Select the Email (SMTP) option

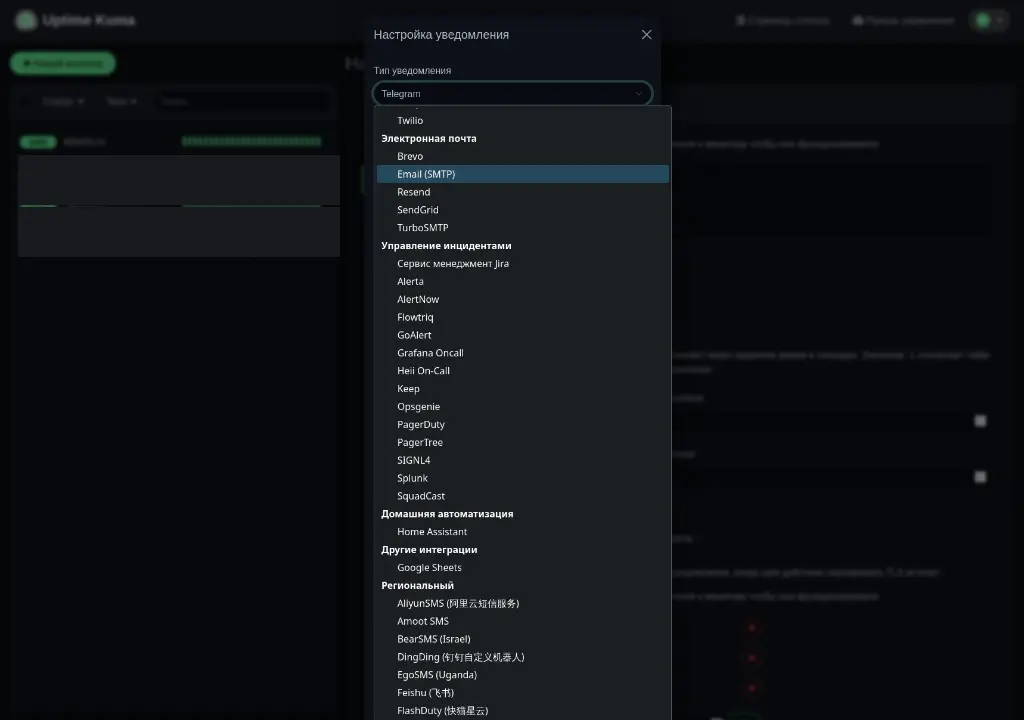[x=522, y=174]
